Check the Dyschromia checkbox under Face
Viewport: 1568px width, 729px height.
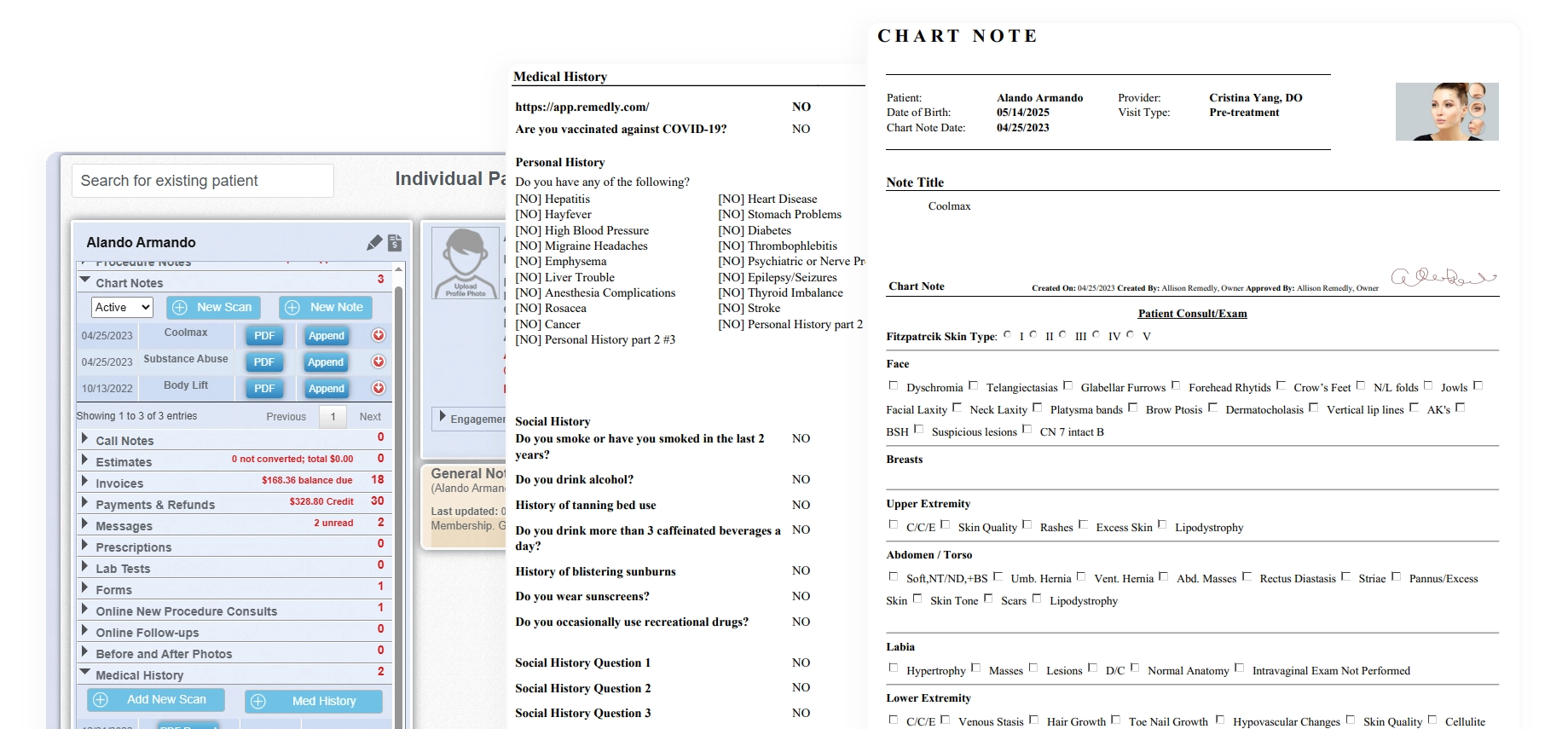tap(894, 386)
